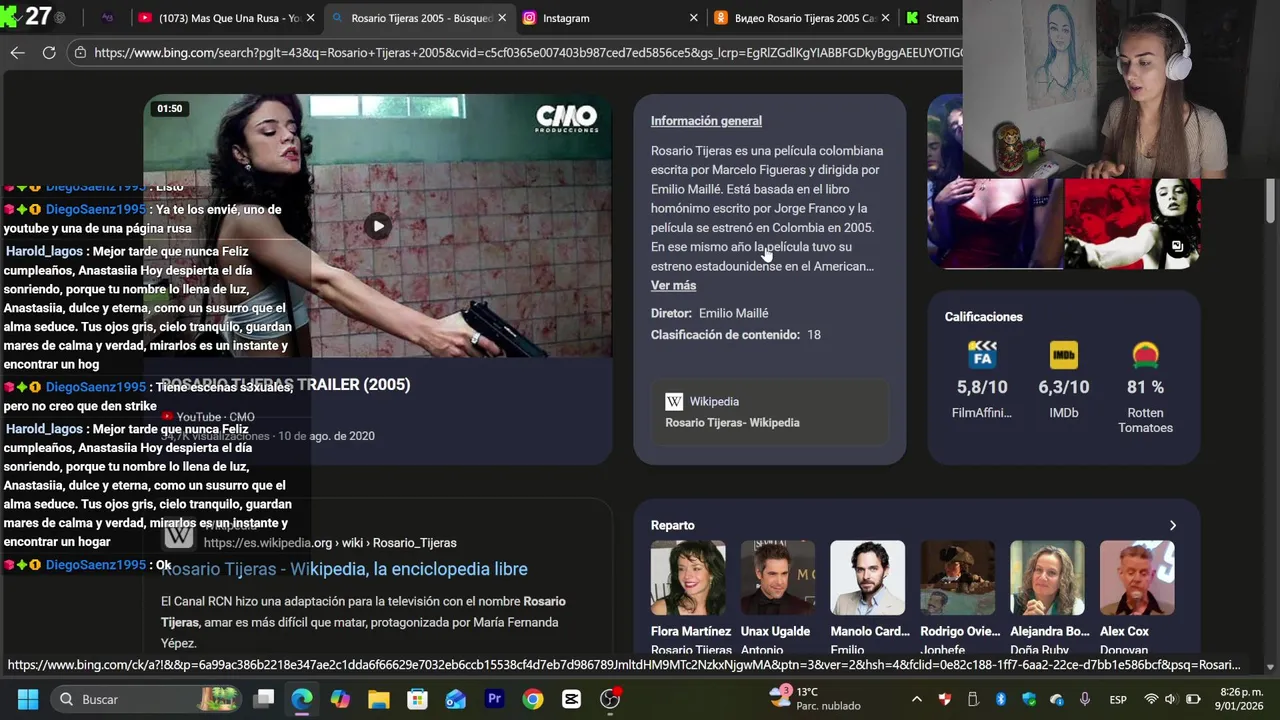Close the Rosario Tijeras 2005 search tab
The height and width of the screenshot is (720, 1280).
tap(501, 18)
